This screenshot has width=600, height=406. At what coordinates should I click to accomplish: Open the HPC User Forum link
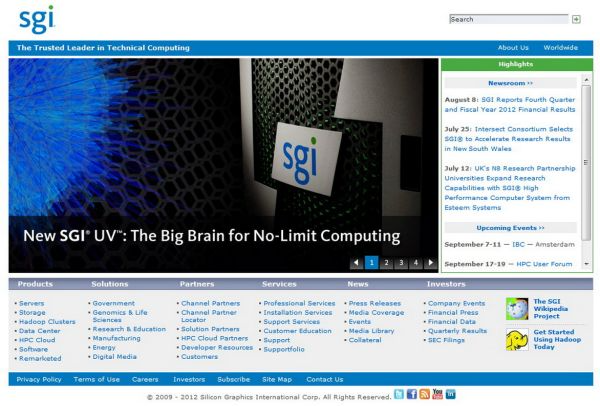(x=544, y=264)
